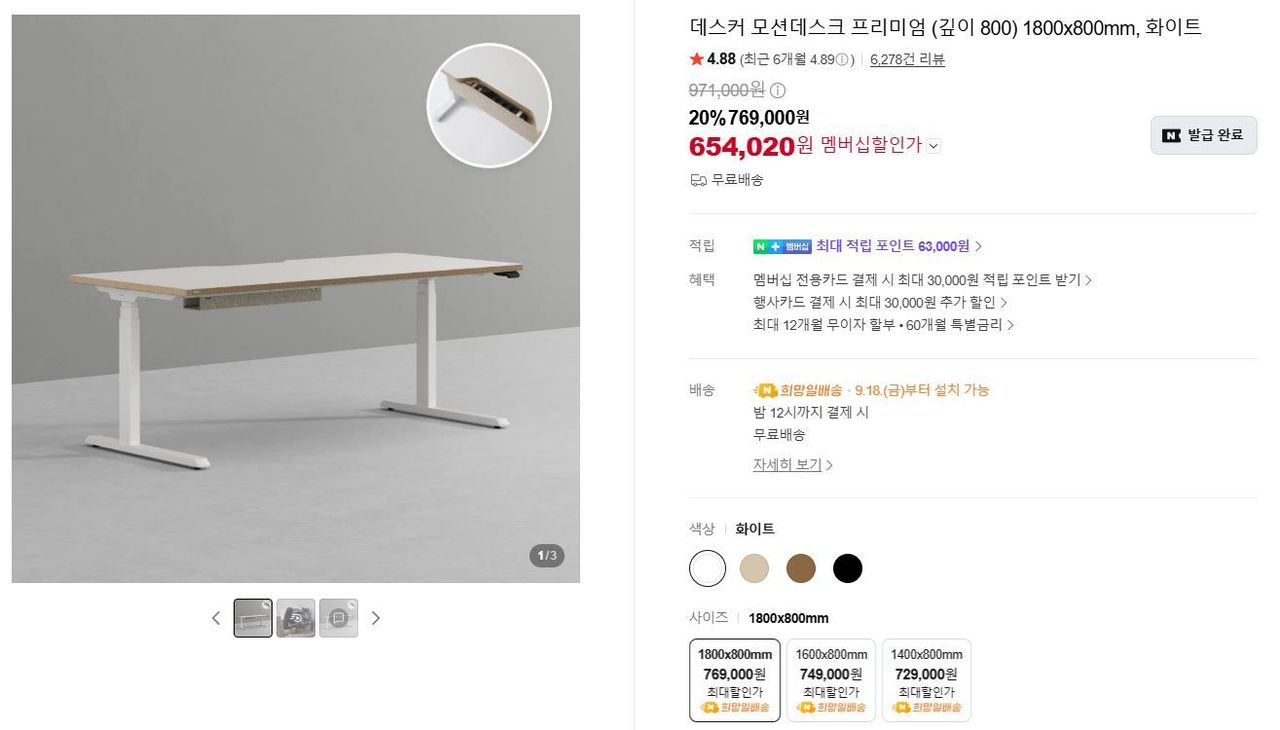
Task: Click the info icon next to 4.89 rating
Action: click(842, 60)
